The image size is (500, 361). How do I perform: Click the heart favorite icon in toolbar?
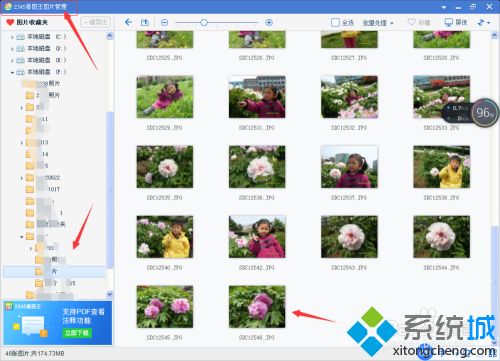pyautogui.click(x=412, y=22)
